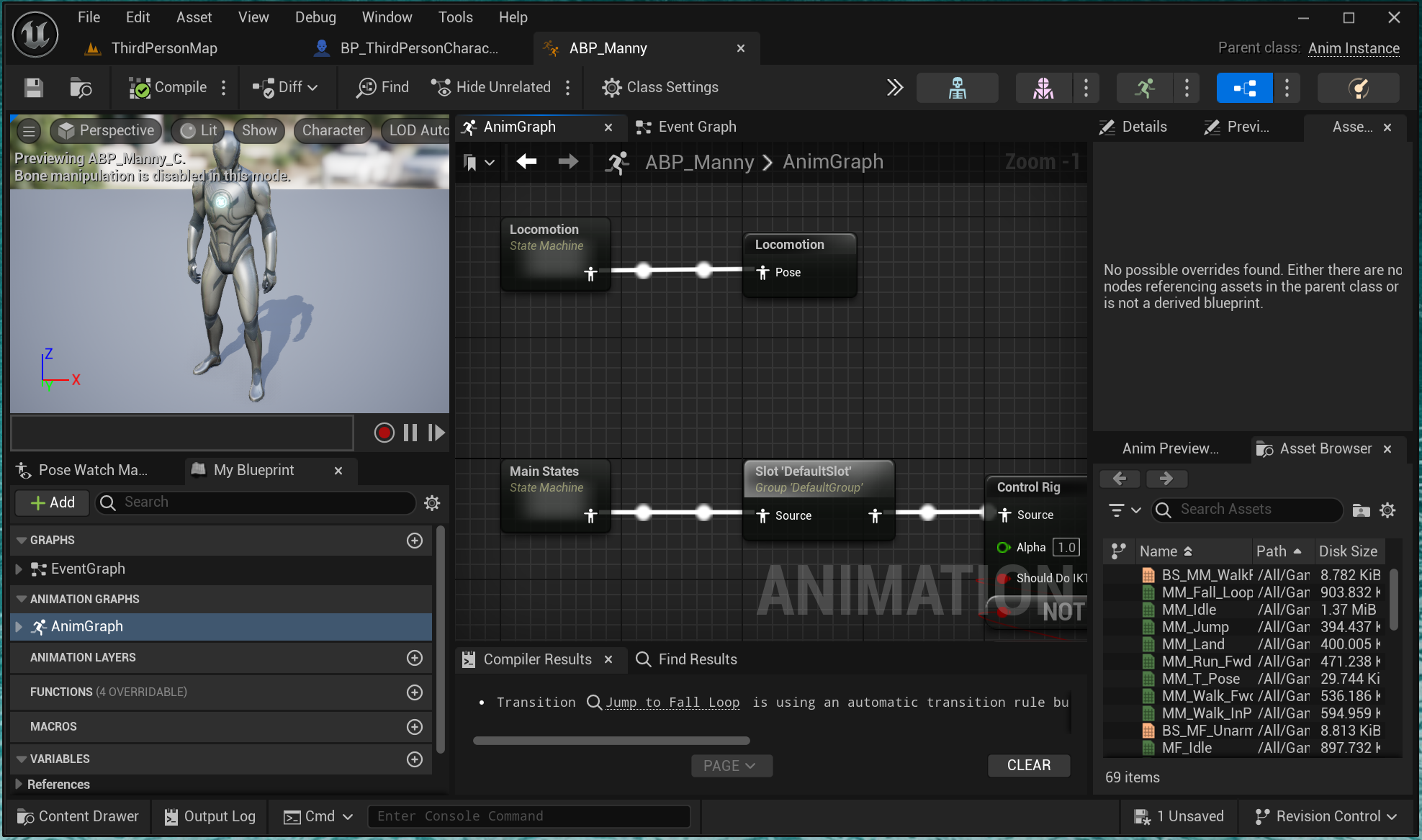Click Find in blueprint button

pos(383,88)
